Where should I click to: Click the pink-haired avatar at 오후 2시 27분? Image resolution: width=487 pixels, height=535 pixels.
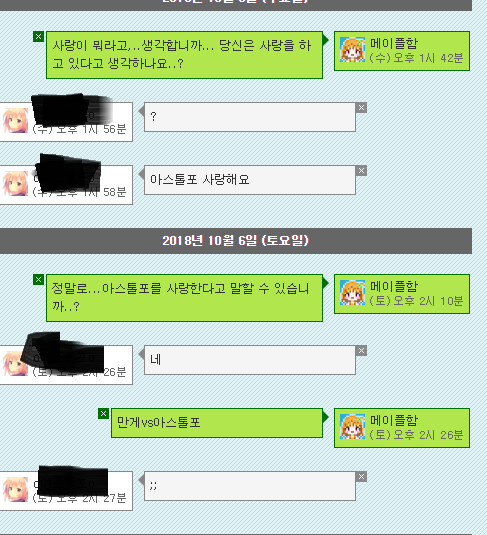(x=16, y=490)
